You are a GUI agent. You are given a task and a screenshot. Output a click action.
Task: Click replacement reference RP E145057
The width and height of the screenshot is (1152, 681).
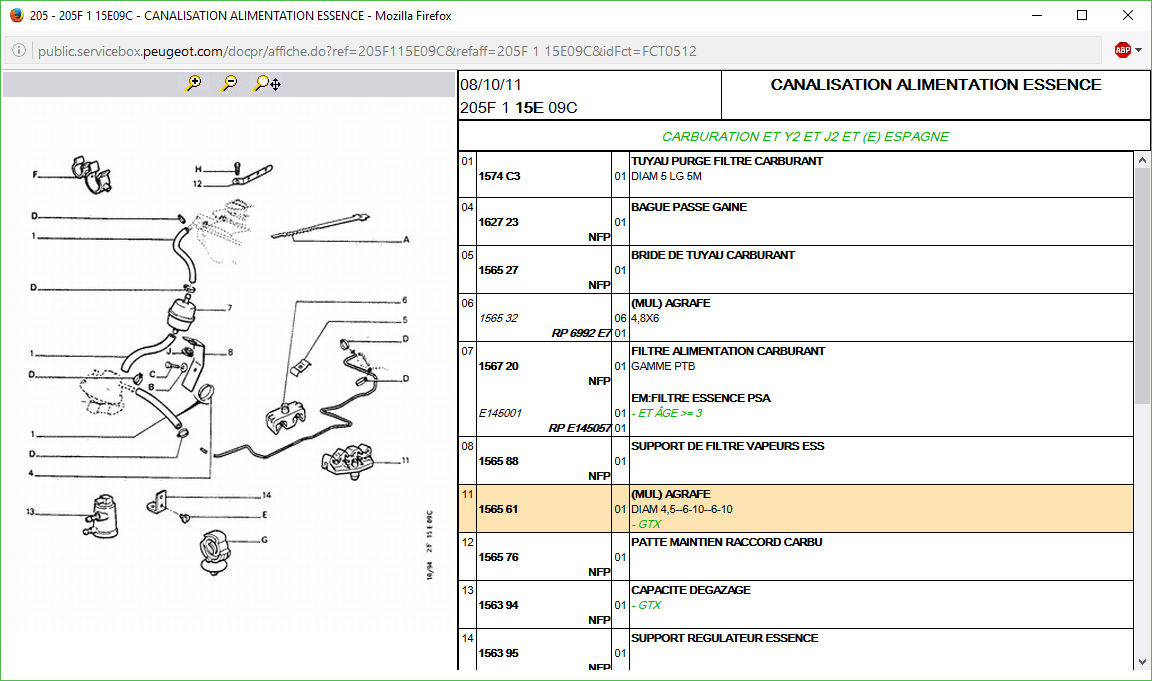578,428
